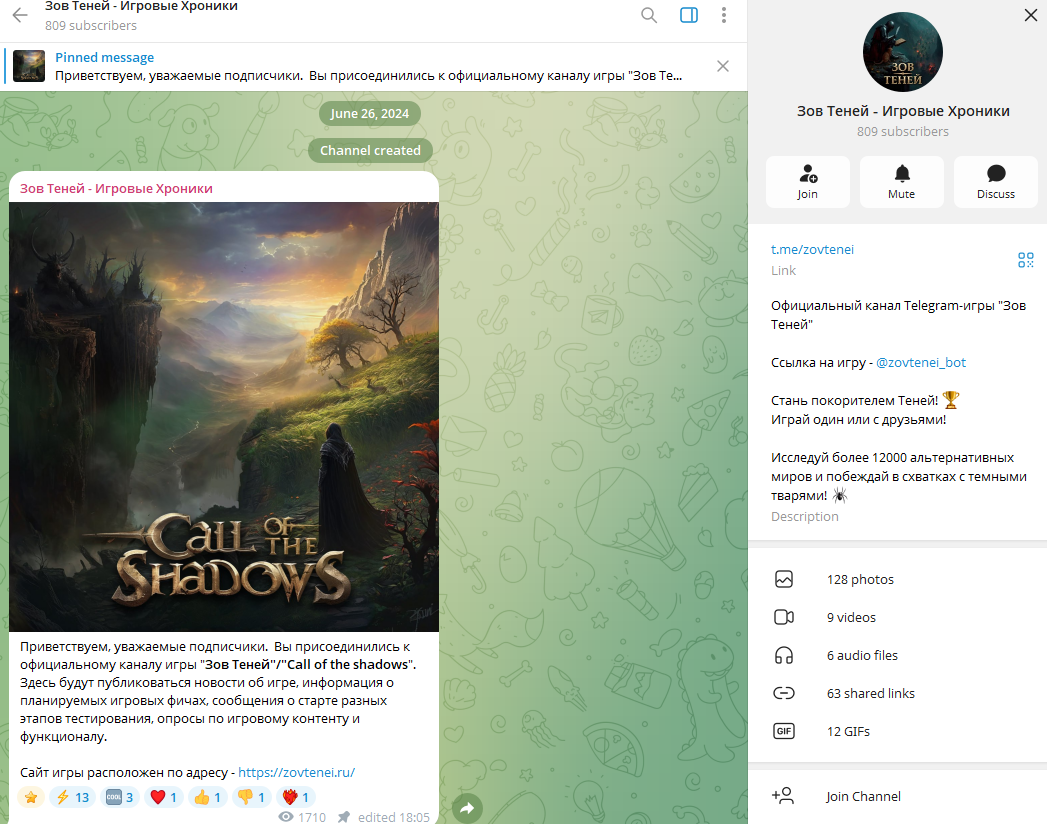Add the lightning reaction with 13
This screenshot has width=1047, height=824.
pyautogui.click(x=73, y=797)
